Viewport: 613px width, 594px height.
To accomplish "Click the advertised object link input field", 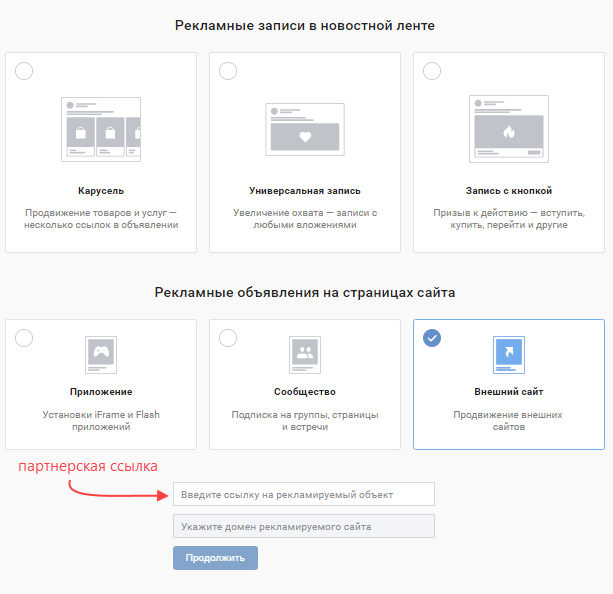I will [x=304, y=494].
